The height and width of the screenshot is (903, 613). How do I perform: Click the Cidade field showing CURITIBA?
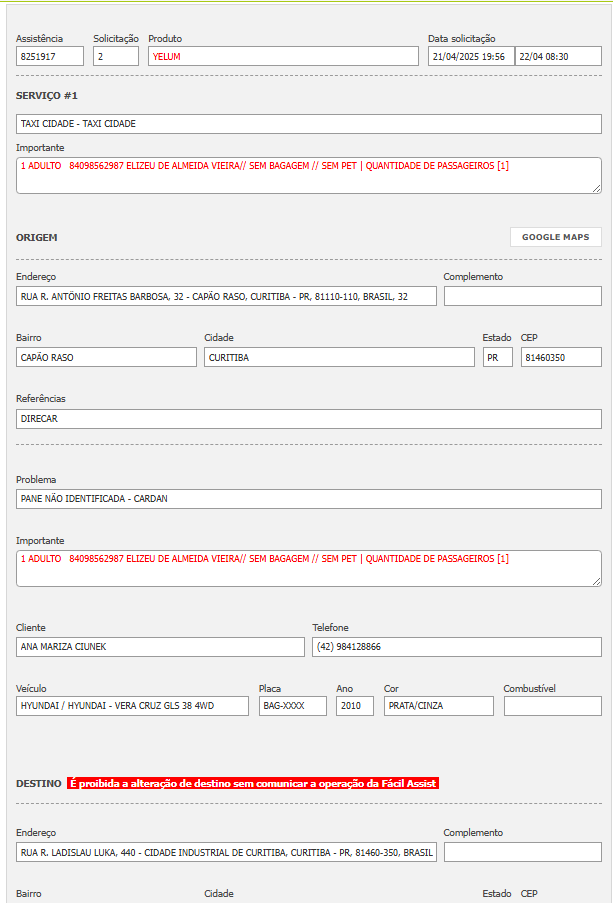coord(339,357)
